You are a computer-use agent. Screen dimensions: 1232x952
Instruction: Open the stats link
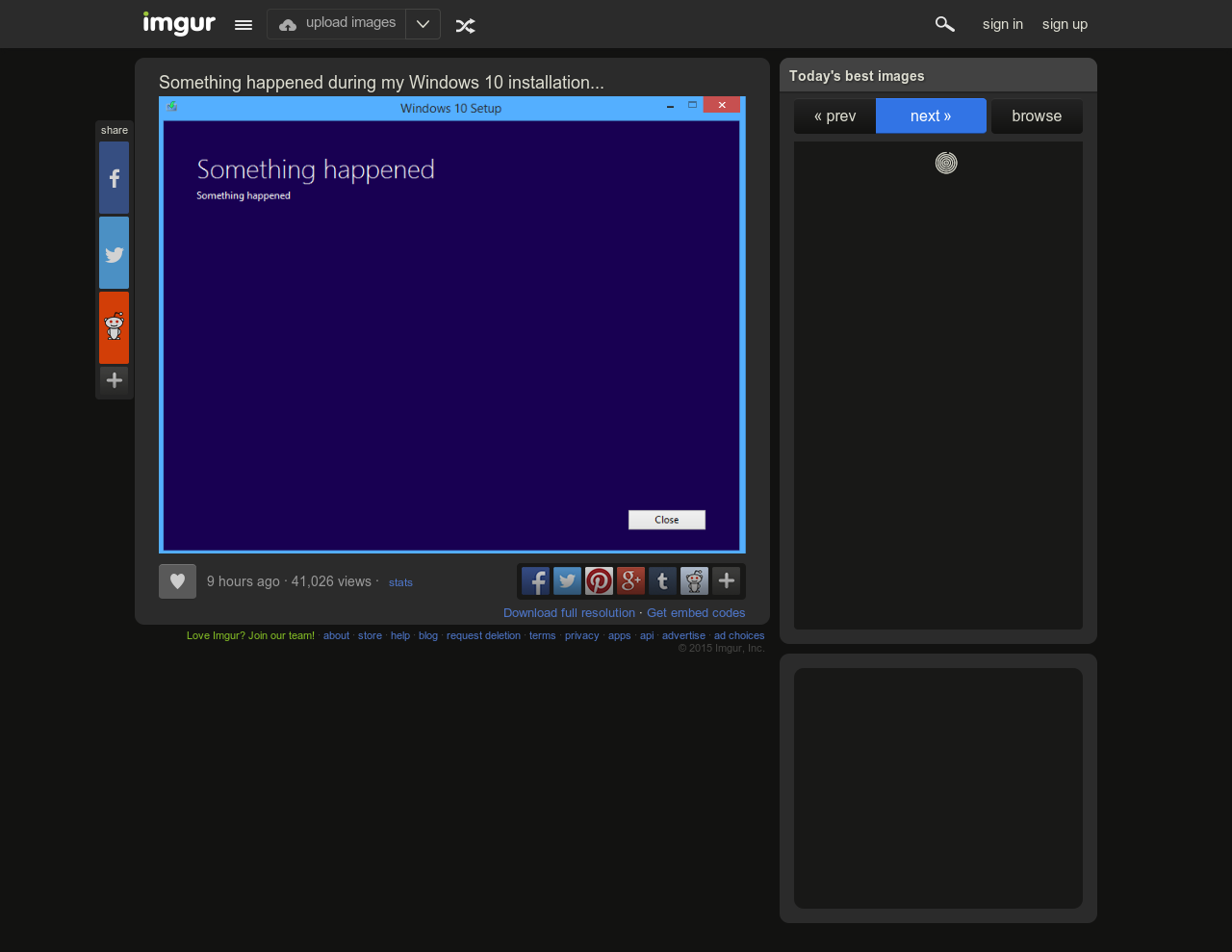tap(400, 582)
